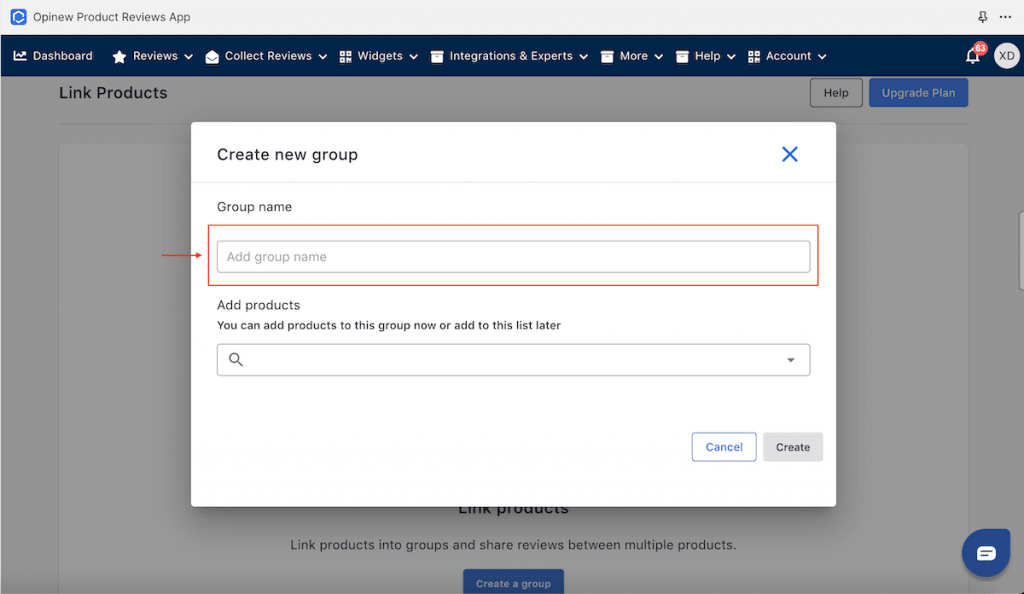Image resolution: width=1024 pixels, height=594 pixels.
Task: Click the Cancel button
Action: [724, 447]
